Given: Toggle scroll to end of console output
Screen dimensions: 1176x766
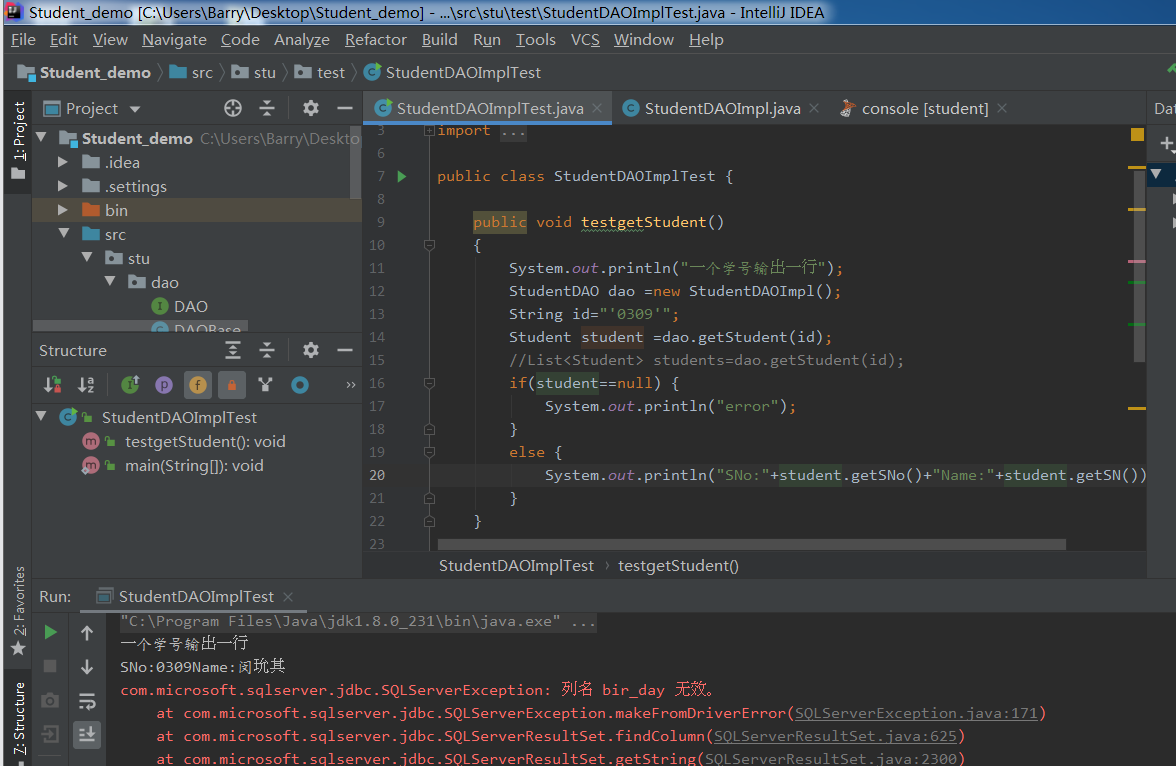Looking at the screenshot, I should [x=87, y=734].
